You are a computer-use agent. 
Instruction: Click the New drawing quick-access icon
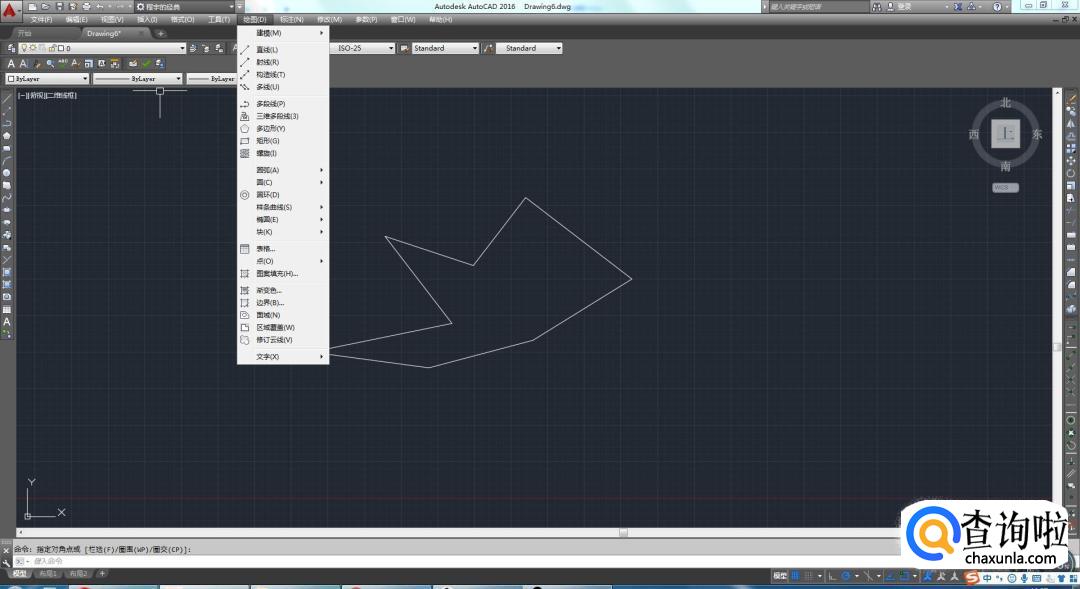[x=32, y=6]
